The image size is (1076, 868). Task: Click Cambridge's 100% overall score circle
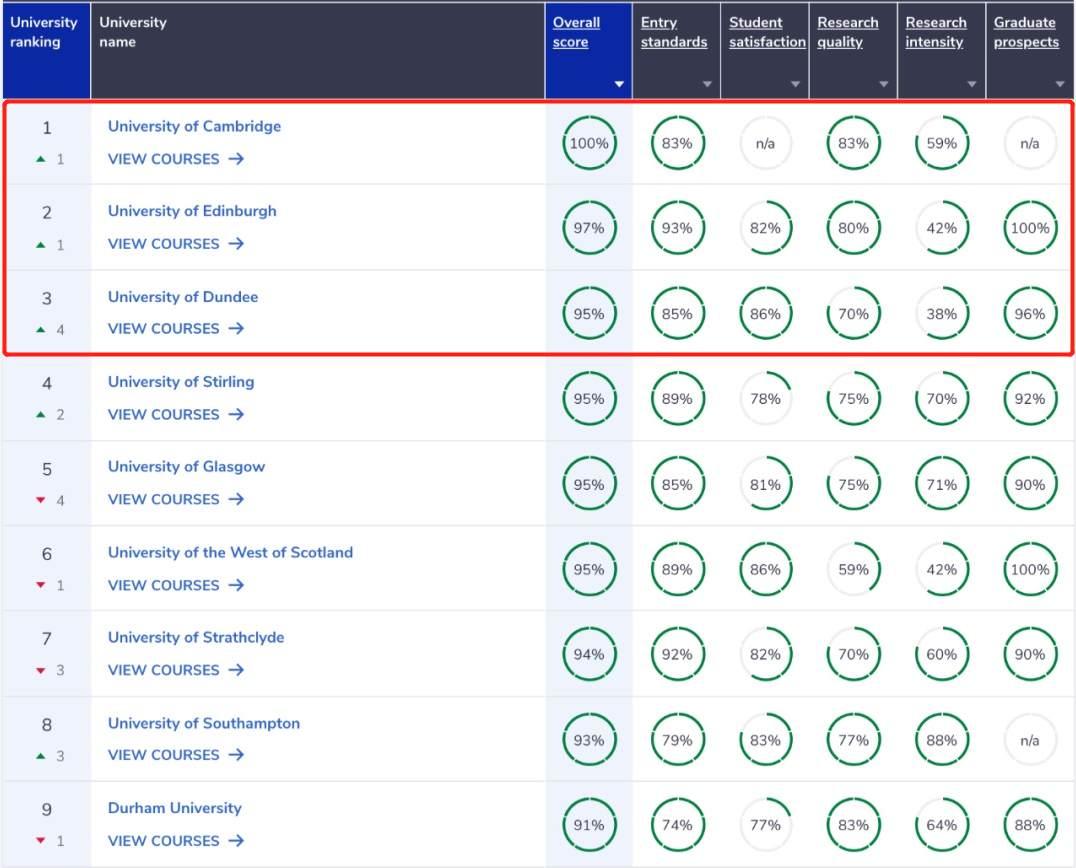pos(589,143)
